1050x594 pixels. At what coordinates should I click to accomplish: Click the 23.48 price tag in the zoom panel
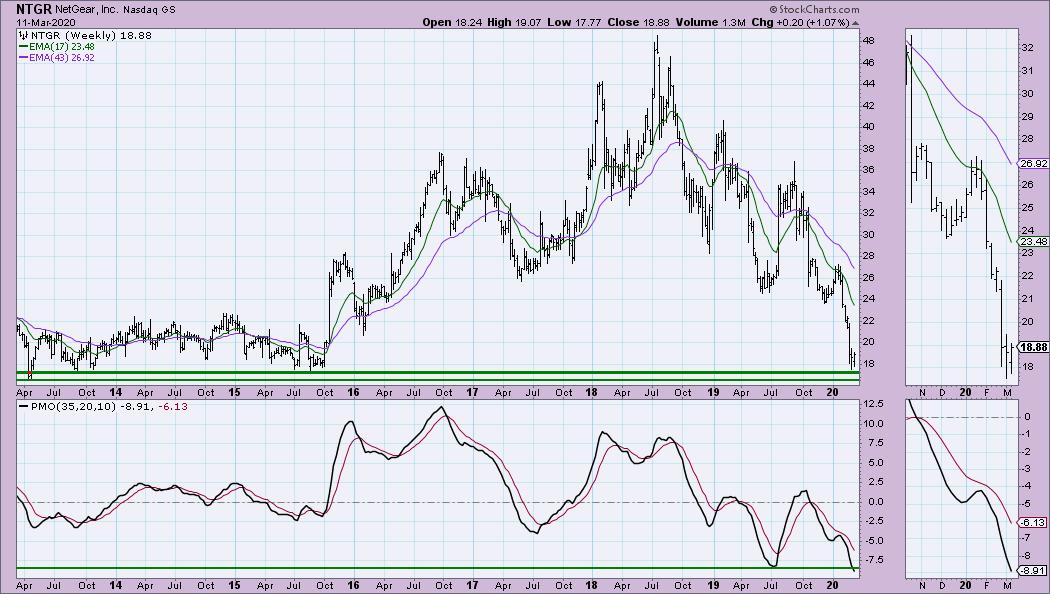coord(1032,242)
